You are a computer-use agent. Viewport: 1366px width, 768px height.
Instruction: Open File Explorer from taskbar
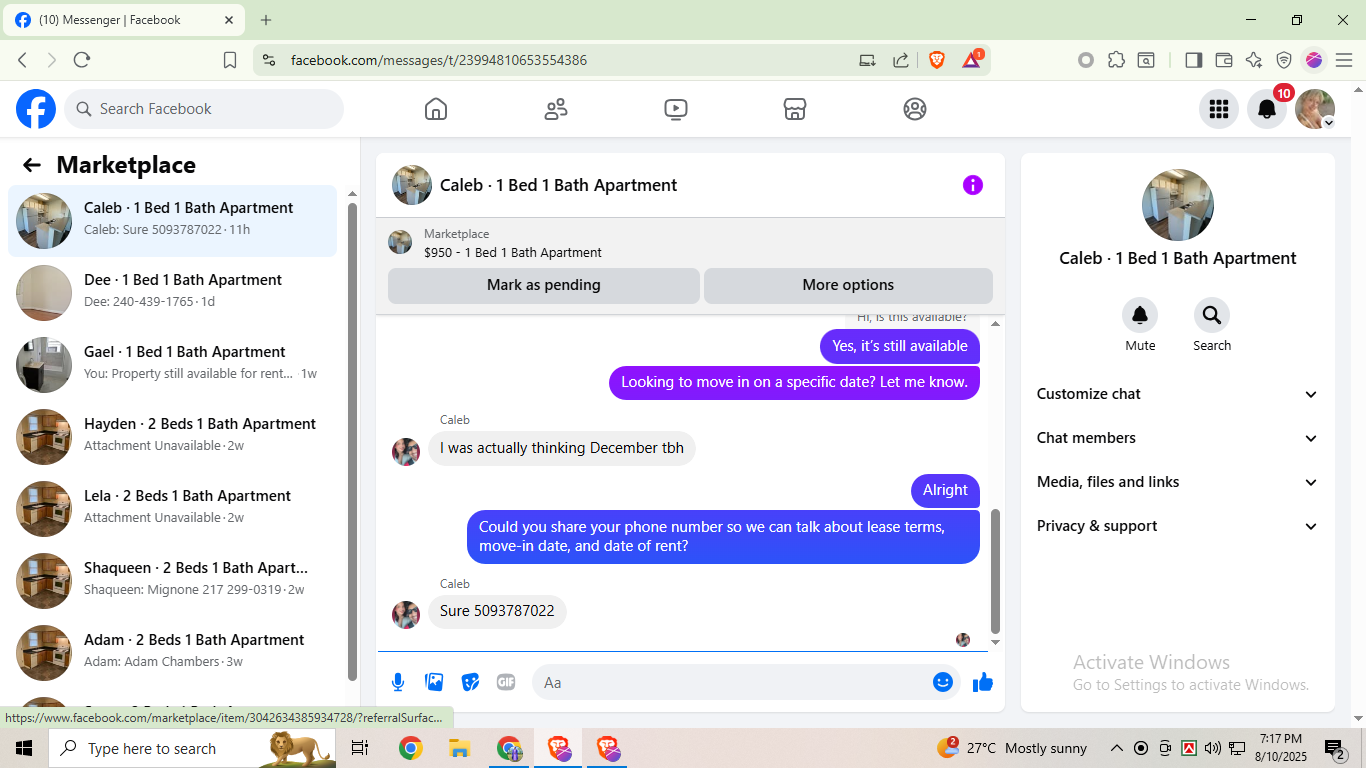click(459, 748)
